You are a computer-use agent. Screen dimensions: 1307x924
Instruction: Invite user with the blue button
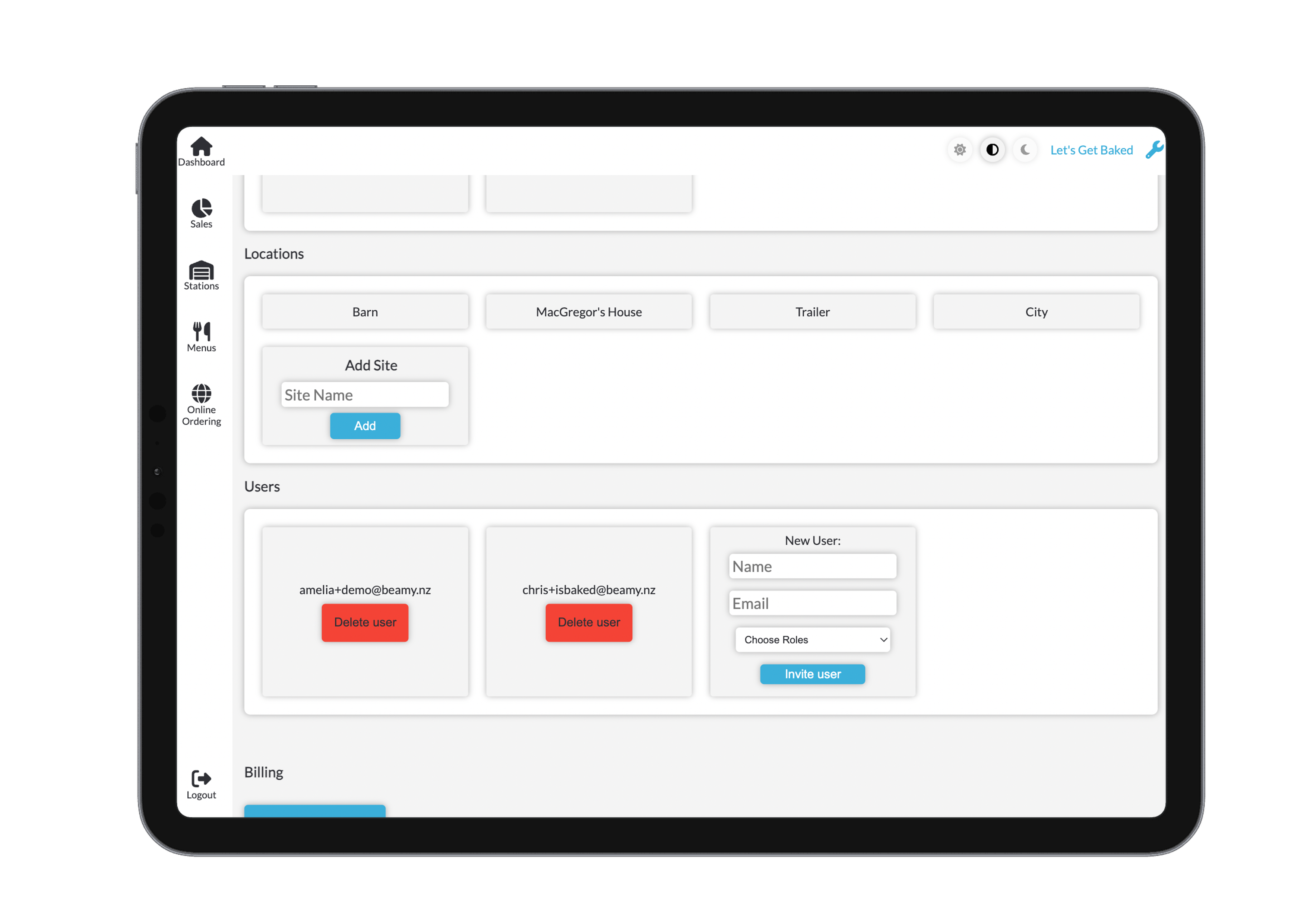tap(812, 674)
